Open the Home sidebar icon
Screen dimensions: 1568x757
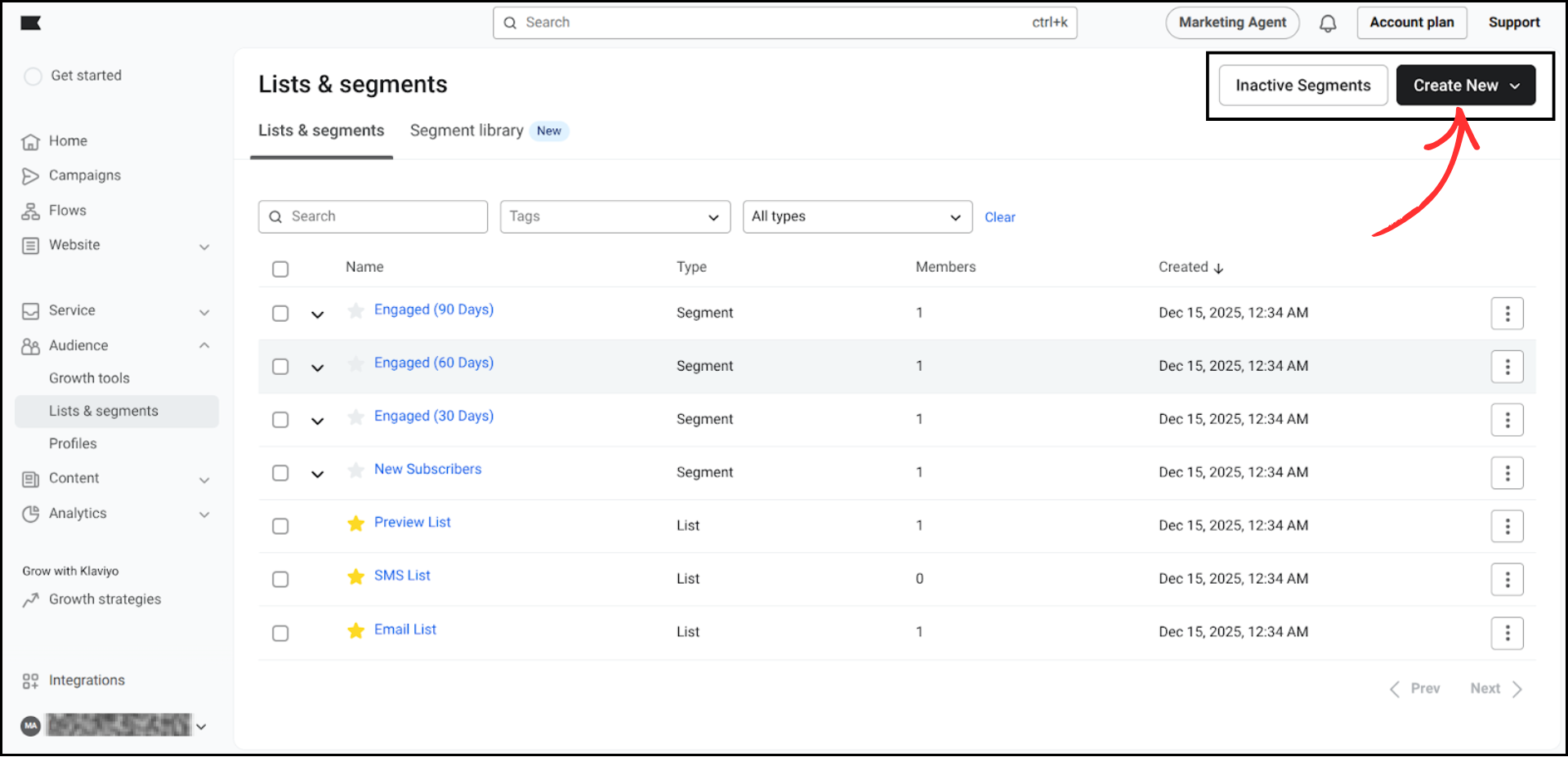click(31, 140)
